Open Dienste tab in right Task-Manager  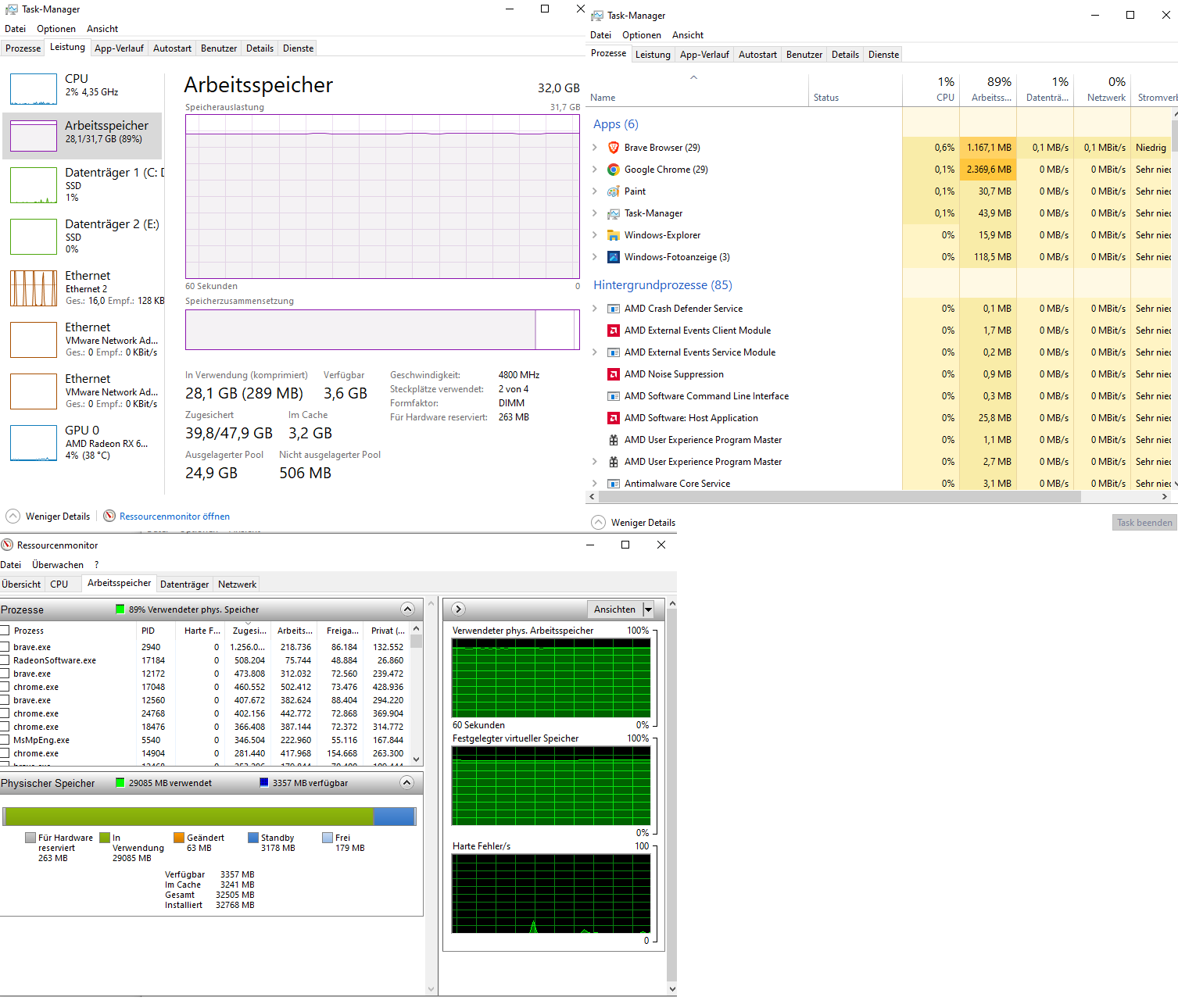pyautogui.click(x=883, y=55)
